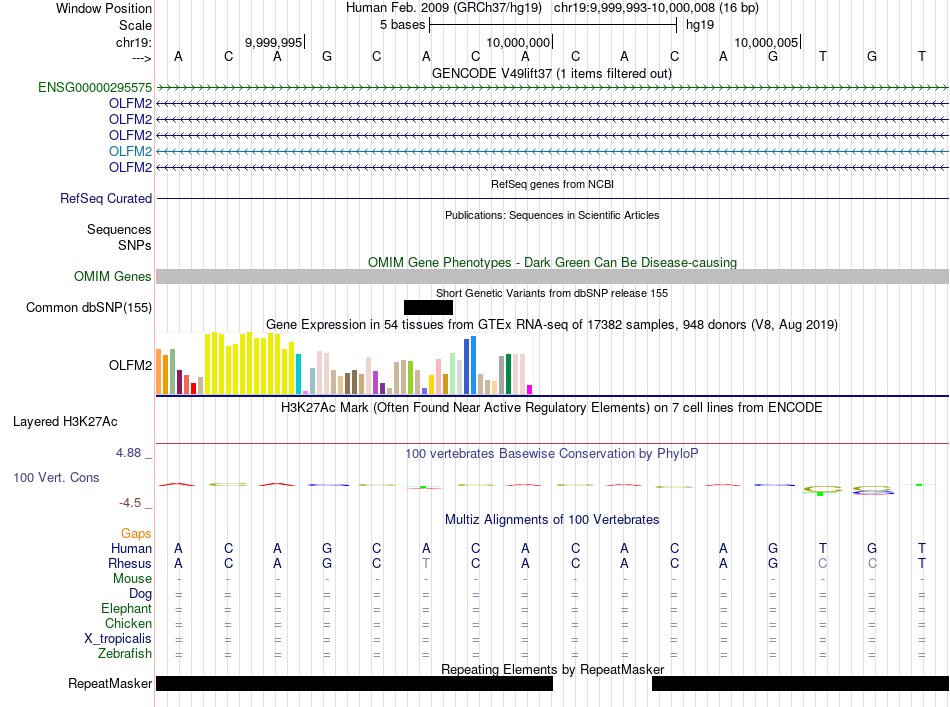Viewport: 950px width, 707px height.
Task: Click the hg19 label beside scale bar
Action: click(700, 25)
